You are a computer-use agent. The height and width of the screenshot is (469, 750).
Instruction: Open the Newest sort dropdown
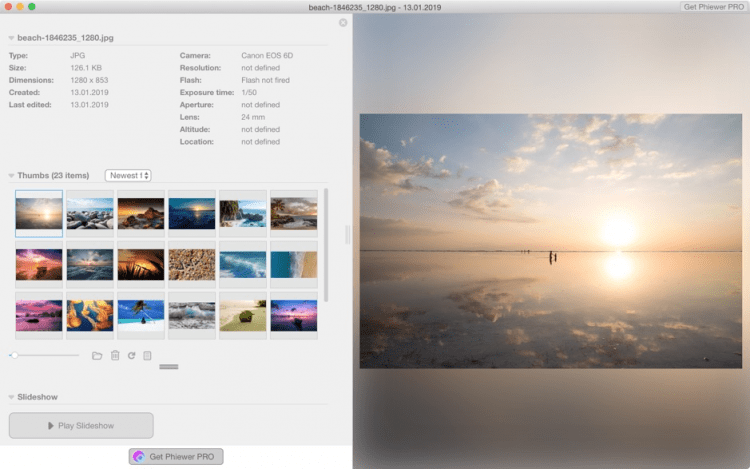(128, 175)
